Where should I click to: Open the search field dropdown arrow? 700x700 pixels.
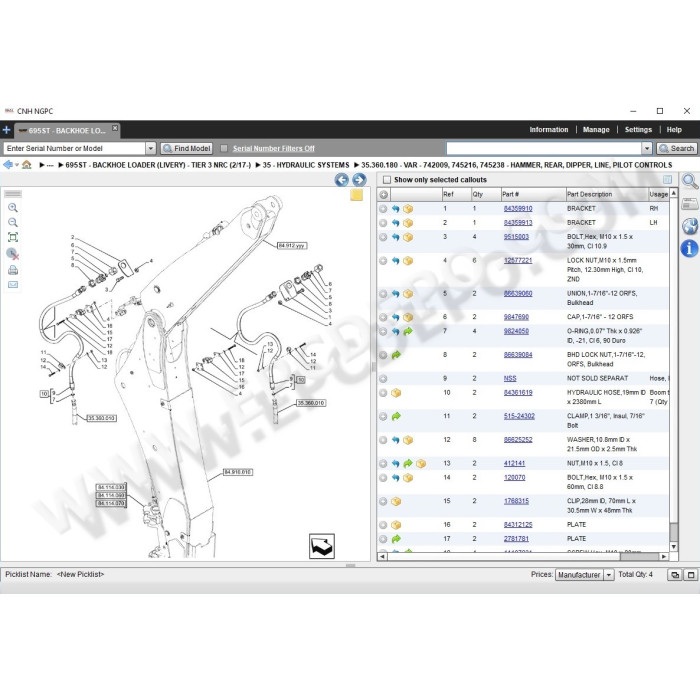tap(647, 148)
